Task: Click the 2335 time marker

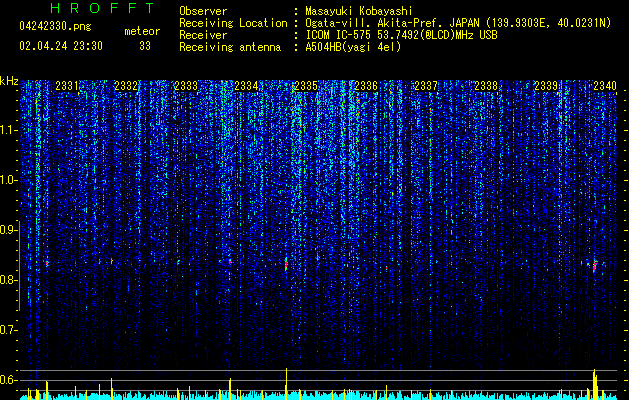Action: click(306, 86)
